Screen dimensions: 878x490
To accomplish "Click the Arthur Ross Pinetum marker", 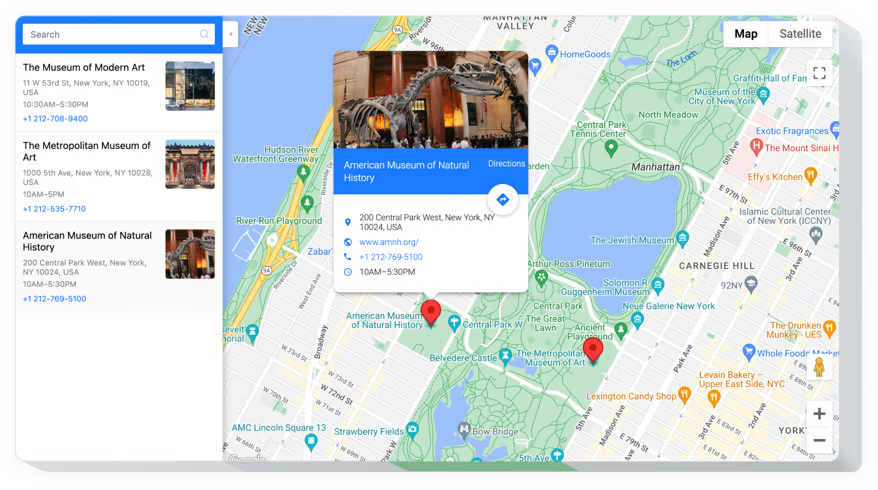I will pos(541,277).
